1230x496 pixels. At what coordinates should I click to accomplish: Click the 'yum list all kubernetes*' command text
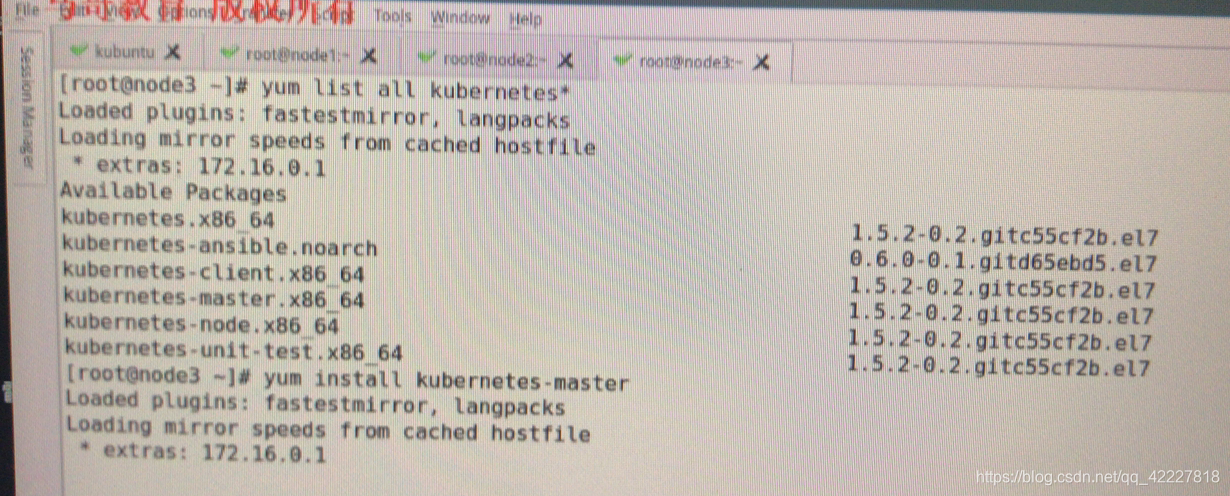click(416, 90)
